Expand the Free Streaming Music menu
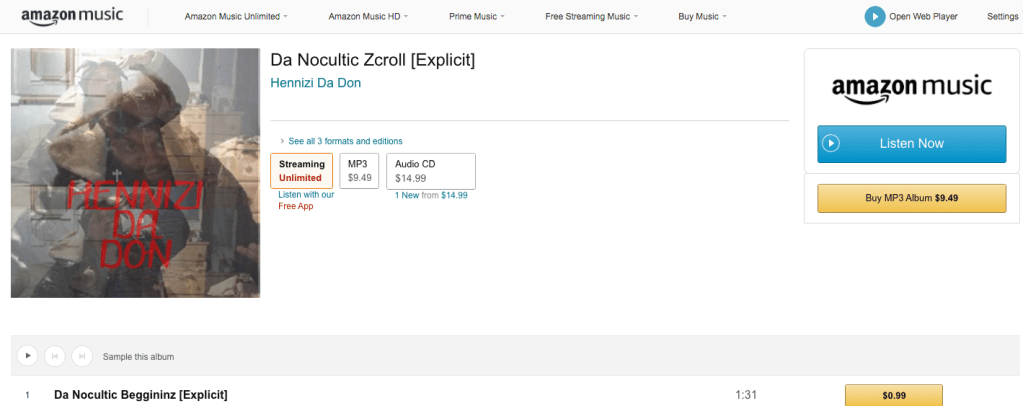The image size is (1023, 406). click(x=591, y=17)
